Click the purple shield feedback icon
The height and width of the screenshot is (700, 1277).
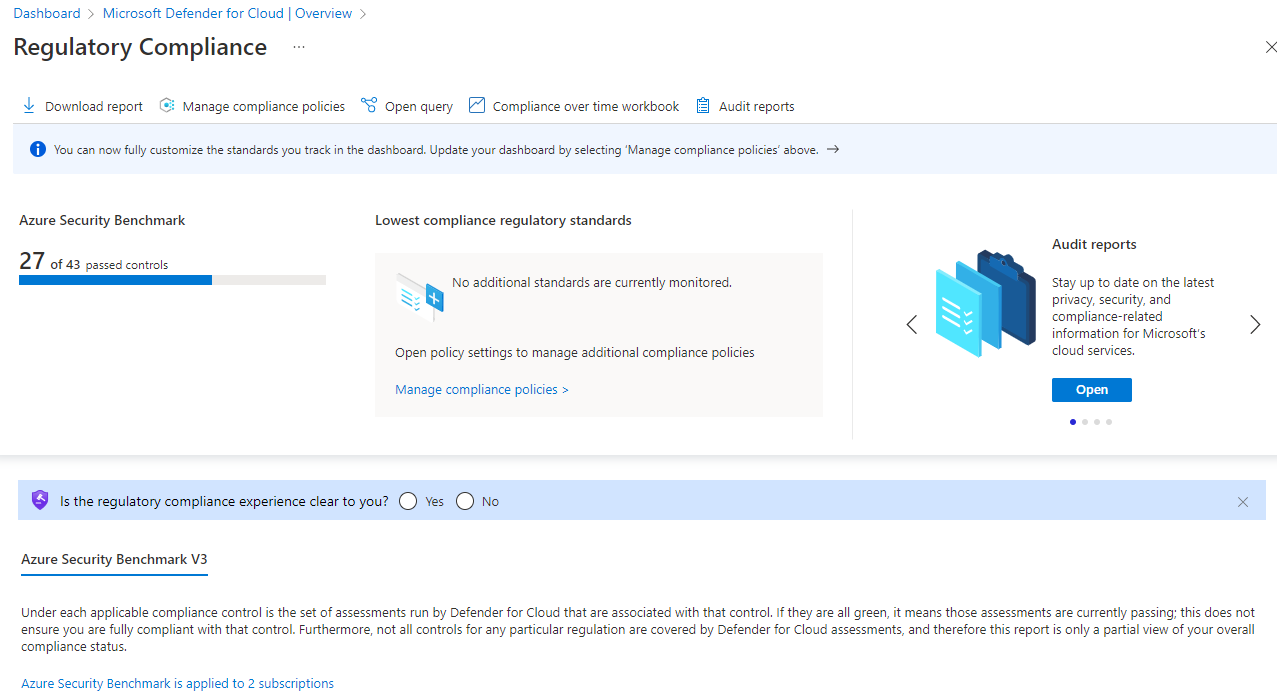[x=40, y=501]
